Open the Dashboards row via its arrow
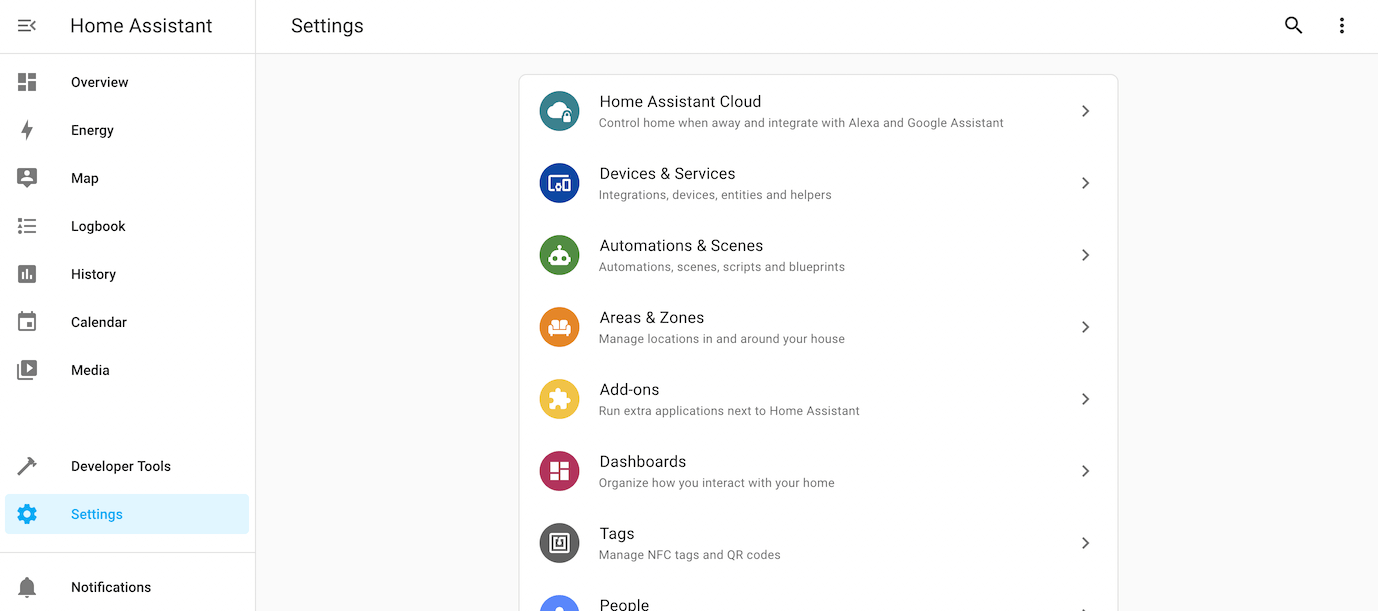1378x611 pixels. point(1085,471)
